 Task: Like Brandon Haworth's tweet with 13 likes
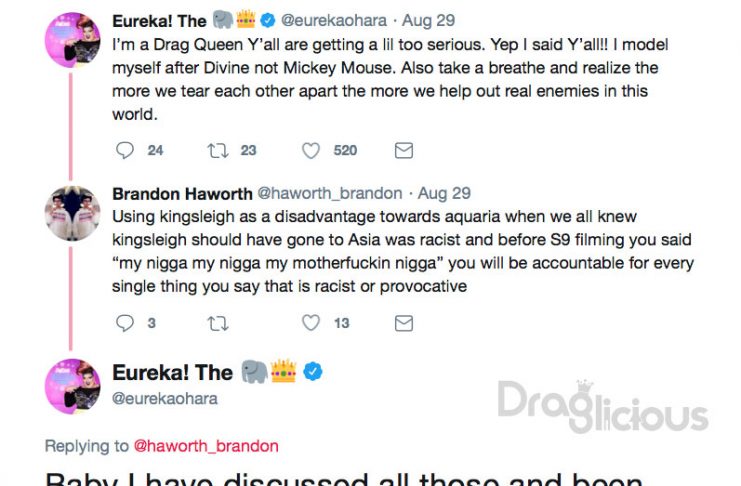pyautogui.click(x=311, y=323)
